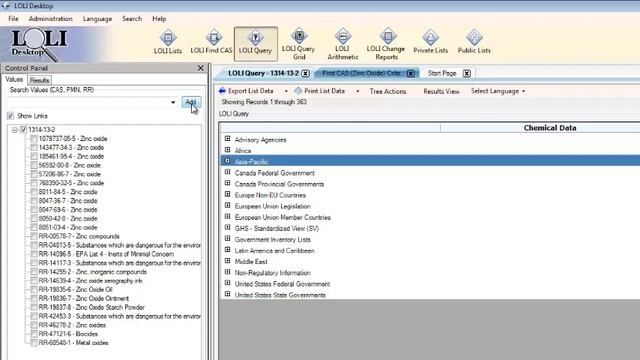
Task: Open the File menu
Action: (x=13, y=19)
